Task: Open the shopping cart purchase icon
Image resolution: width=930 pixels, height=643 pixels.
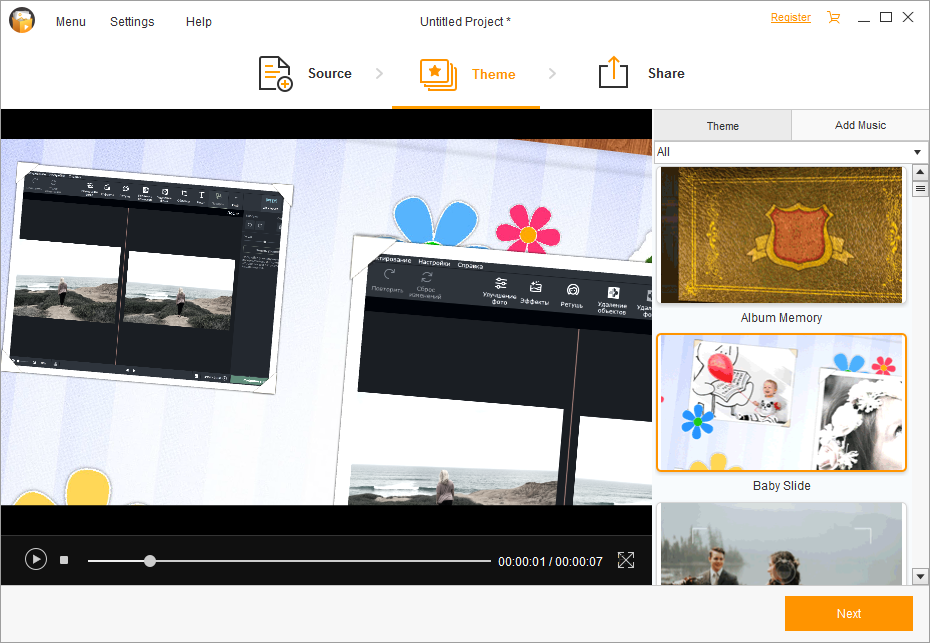Action: [x=833, y=18]
